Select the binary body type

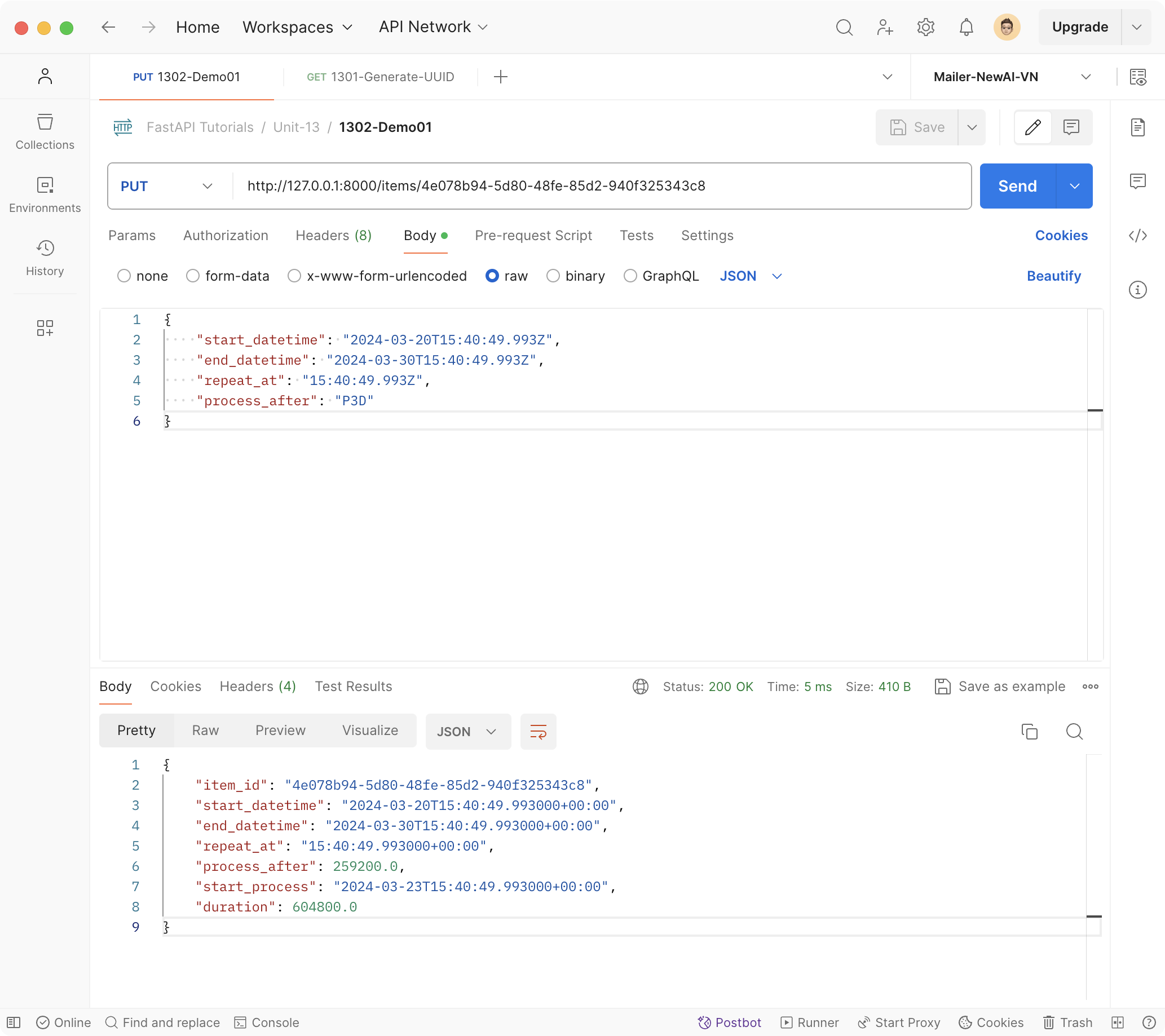click(x=552, y=276)
